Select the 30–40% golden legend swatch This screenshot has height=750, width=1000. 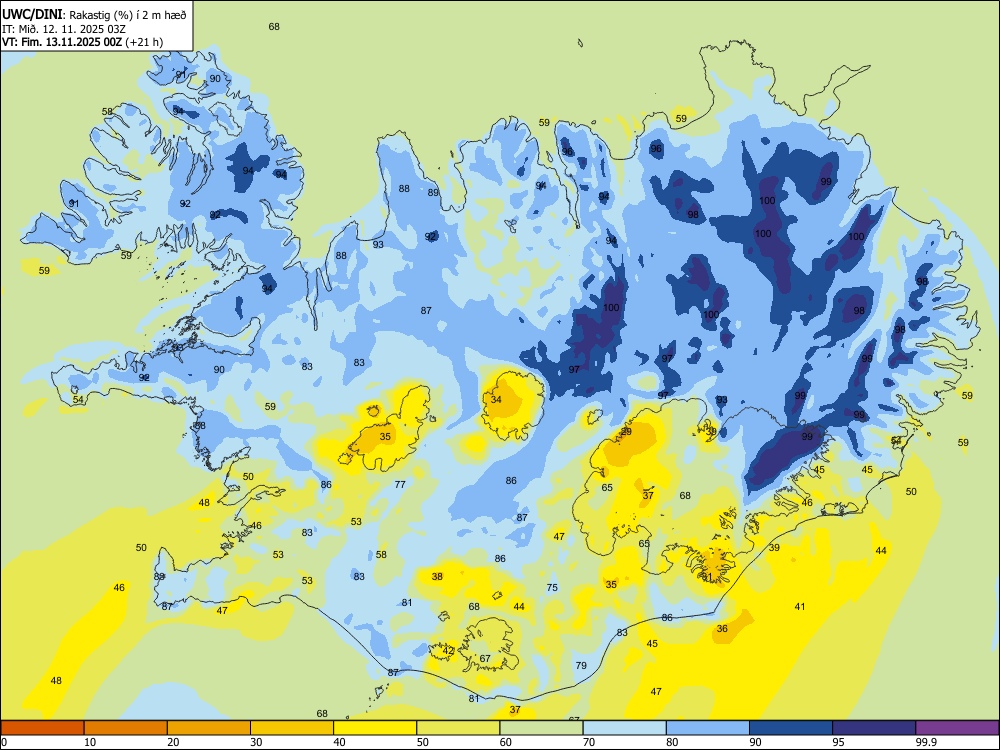[x=292, y=728]
